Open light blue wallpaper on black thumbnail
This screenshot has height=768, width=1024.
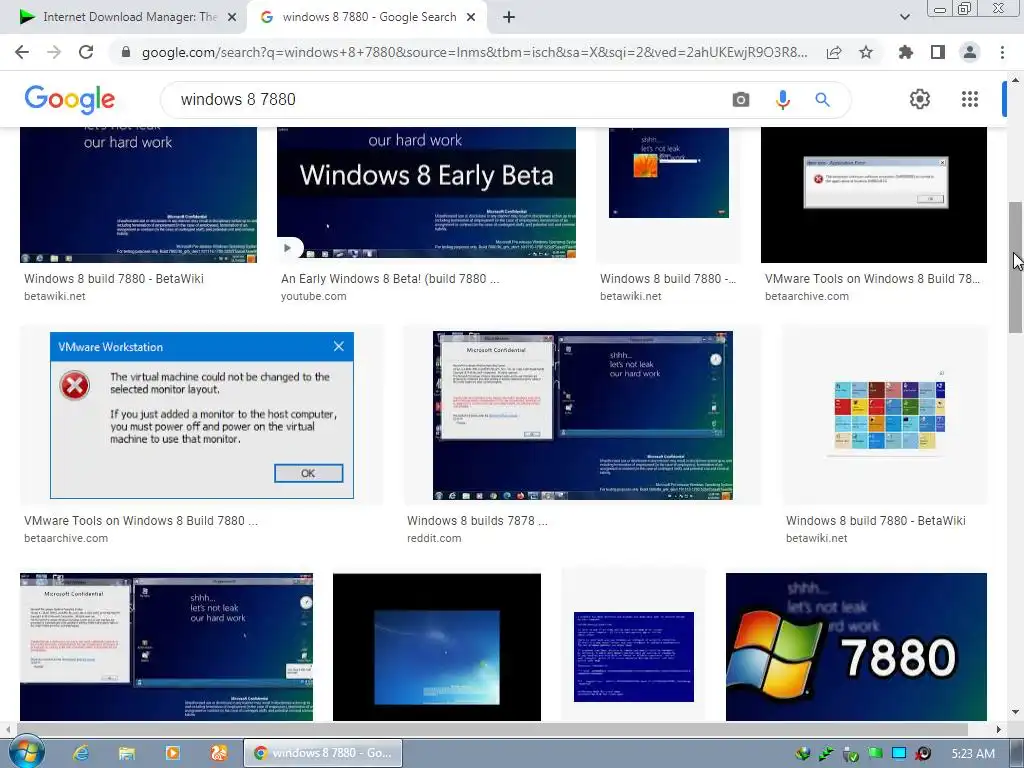point(437,647)
